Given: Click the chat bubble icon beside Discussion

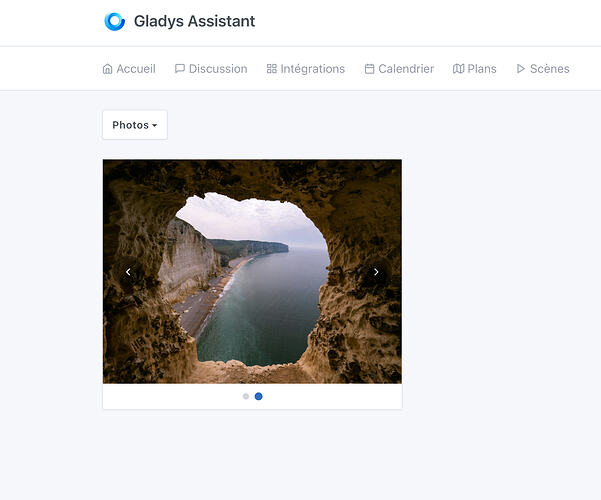Looking at the screenshot, I should tap(179, 69).
